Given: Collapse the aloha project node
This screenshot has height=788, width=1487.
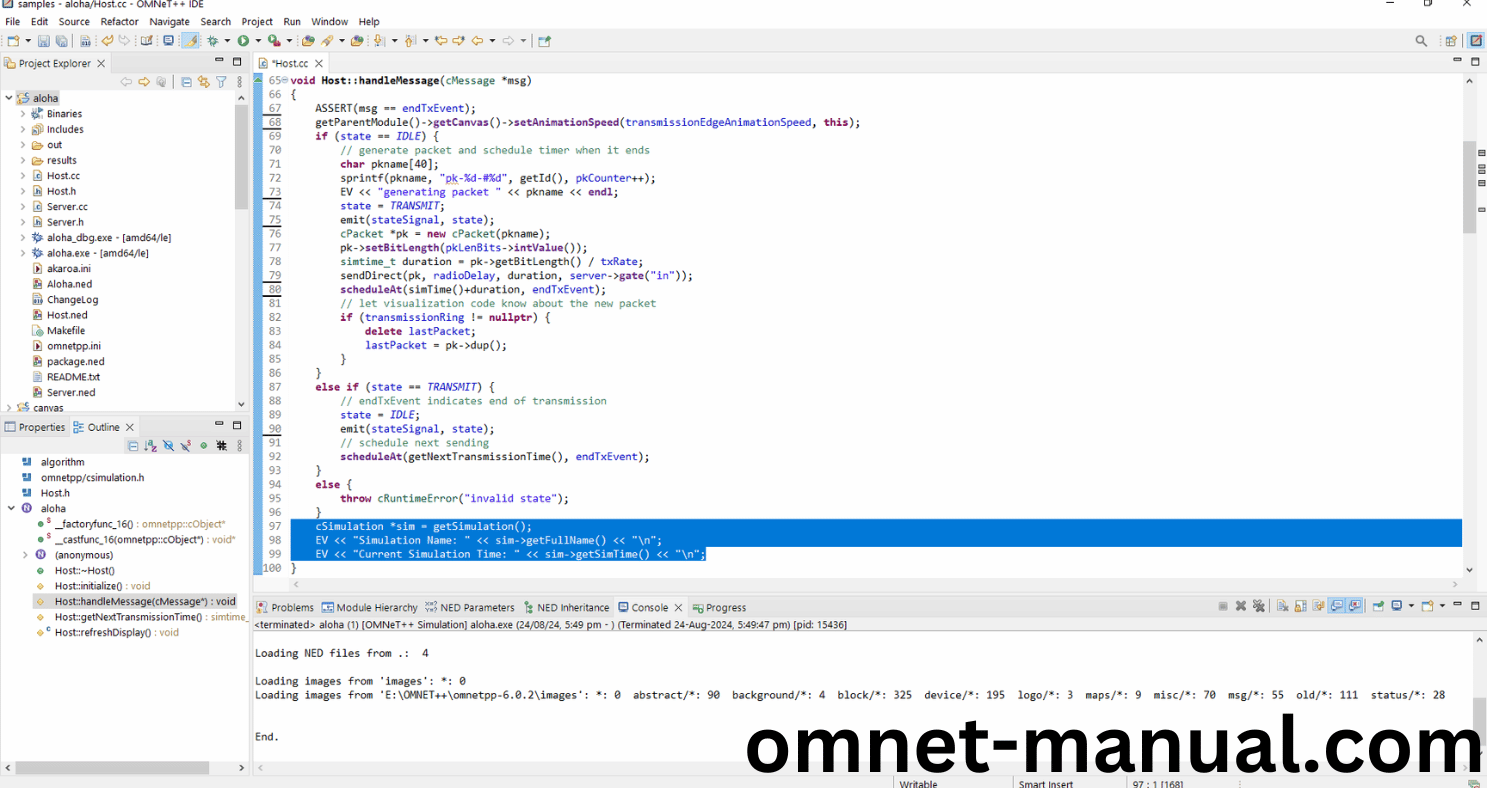Looking at the screenshot, I should (x=9, y=98).
